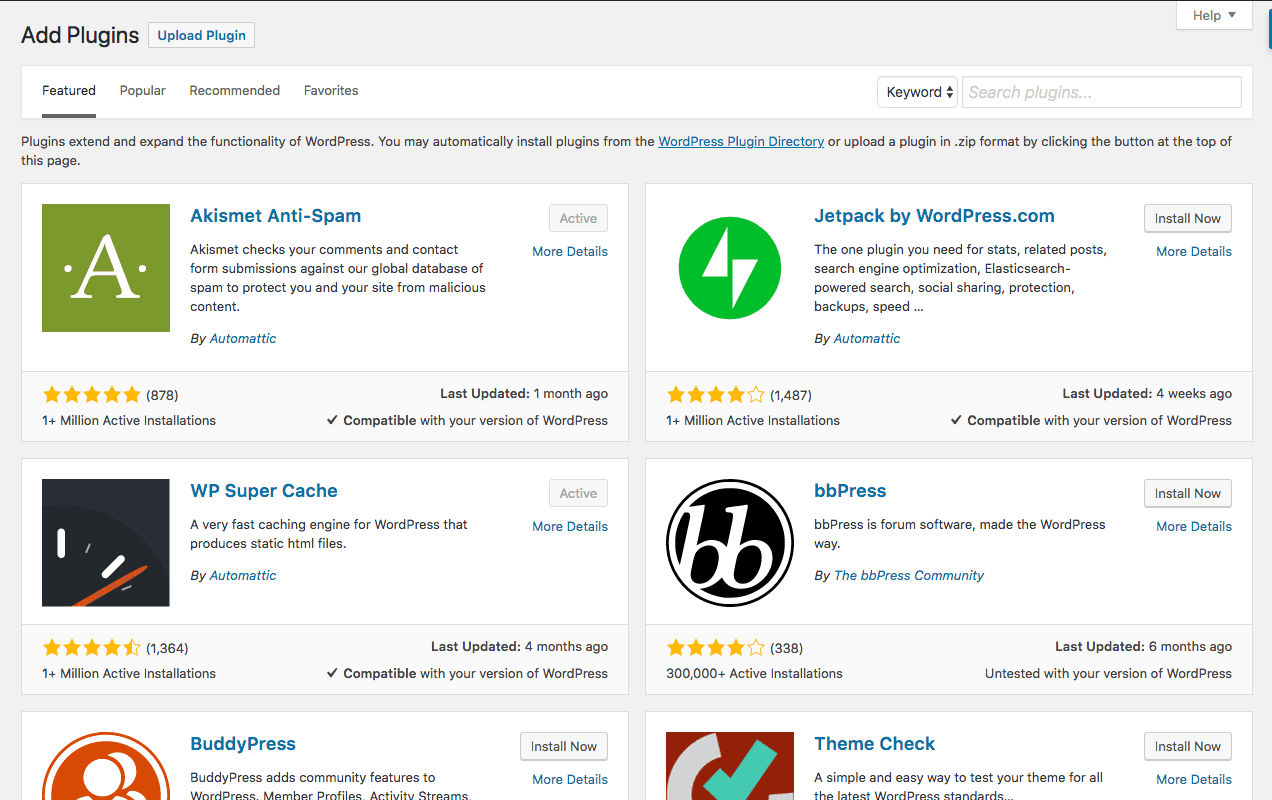This screenshot has width=1272, height=800.
Task: Click the Upload Plugin button
Action: click(x=200, y=34)
